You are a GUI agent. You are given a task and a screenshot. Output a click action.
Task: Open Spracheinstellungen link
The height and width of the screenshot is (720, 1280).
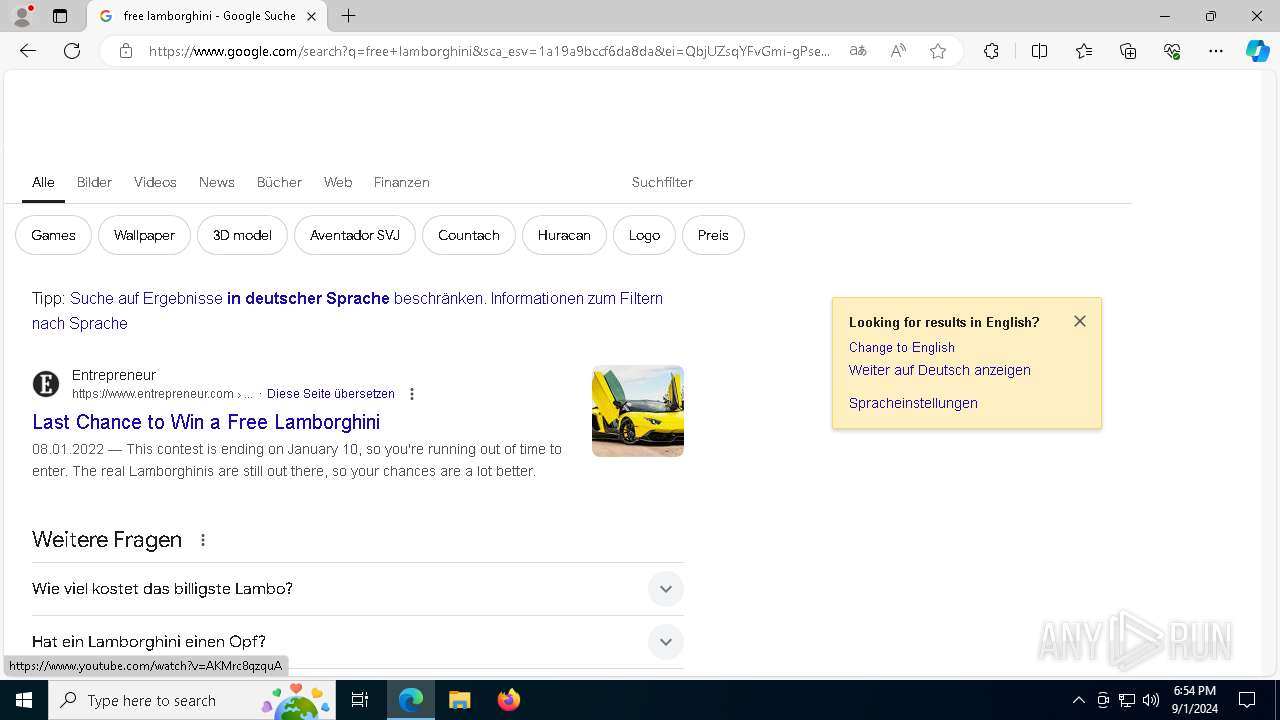coord(913,403)
